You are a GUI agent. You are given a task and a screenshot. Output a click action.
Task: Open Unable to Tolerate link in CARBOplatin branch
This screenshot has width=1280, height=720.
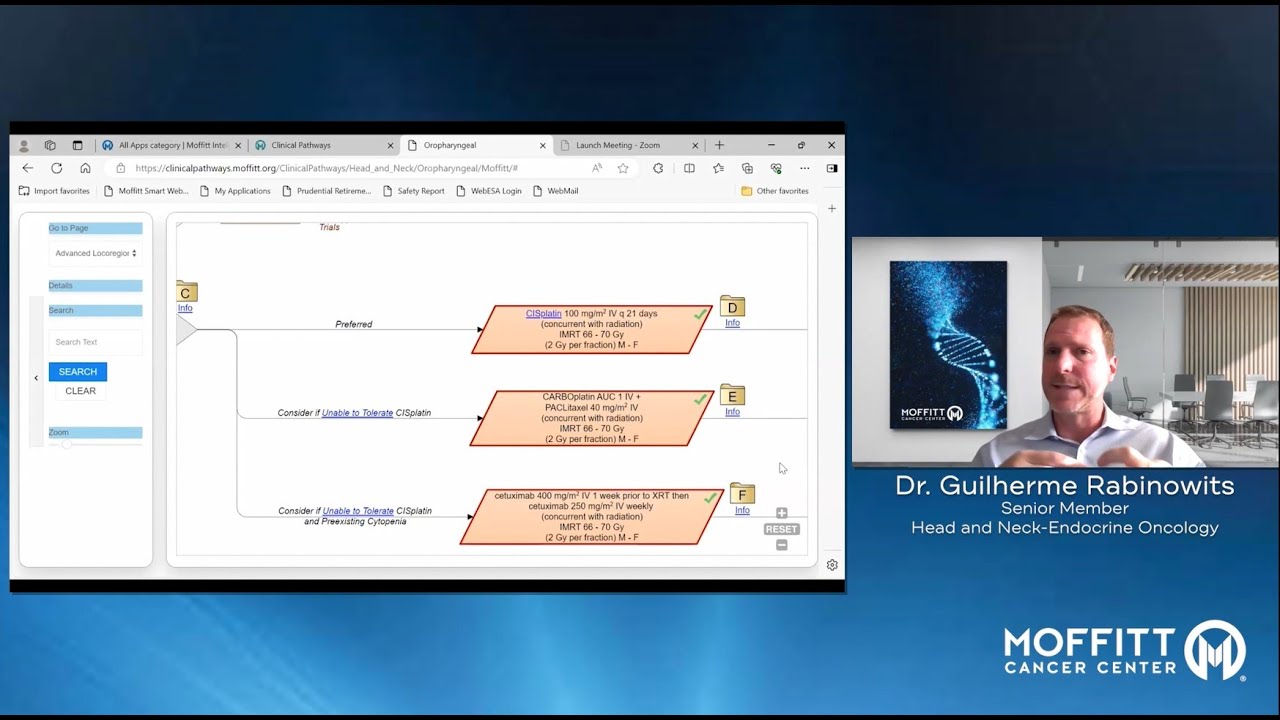[x=357, y=413]
